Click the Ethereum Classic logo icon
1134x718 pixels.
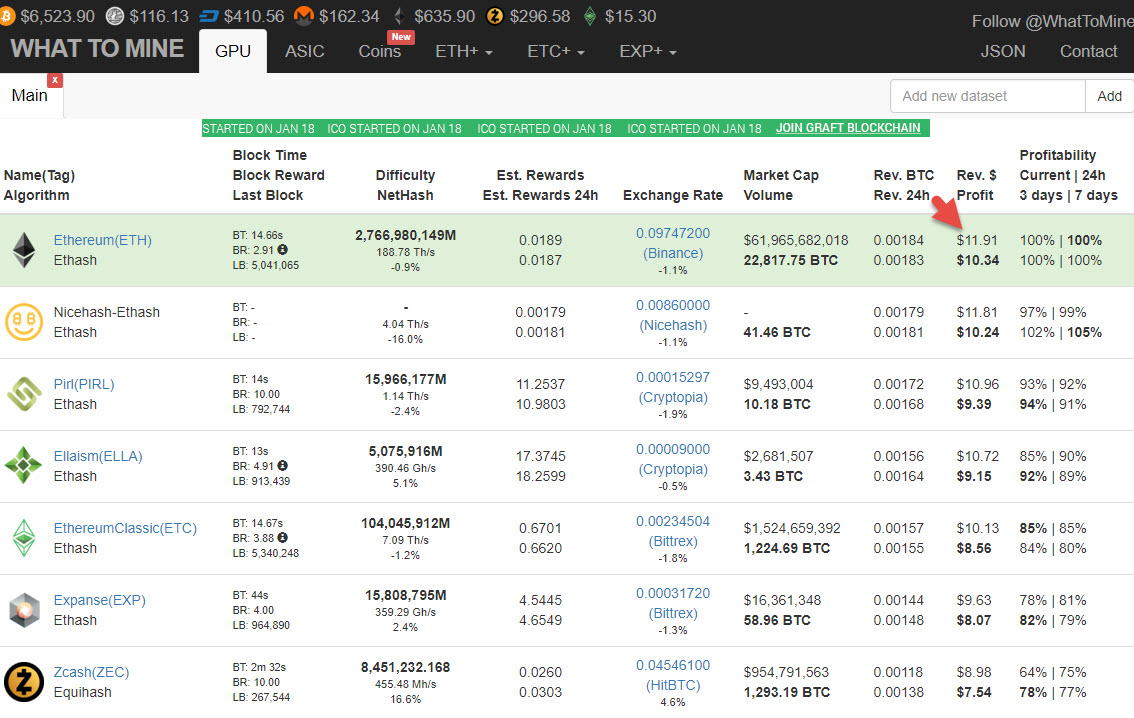click(23, 538)
